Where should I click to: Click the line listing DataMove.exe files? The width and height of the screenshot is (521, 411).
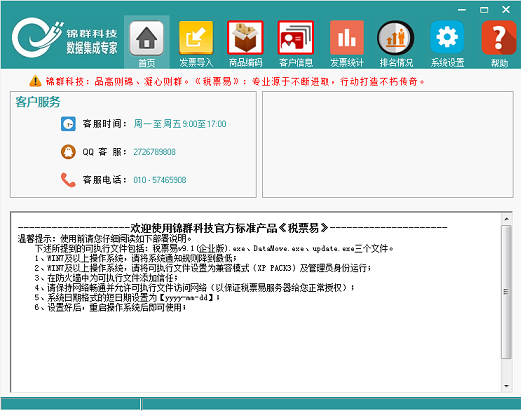pos(214,249)
